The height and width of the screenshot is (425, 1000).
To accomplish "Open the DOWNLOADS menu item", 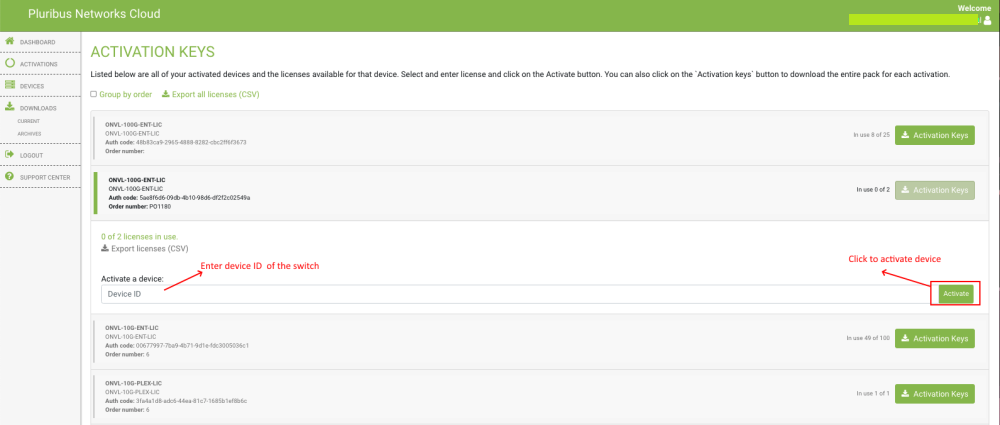I will tap(40, 108).
